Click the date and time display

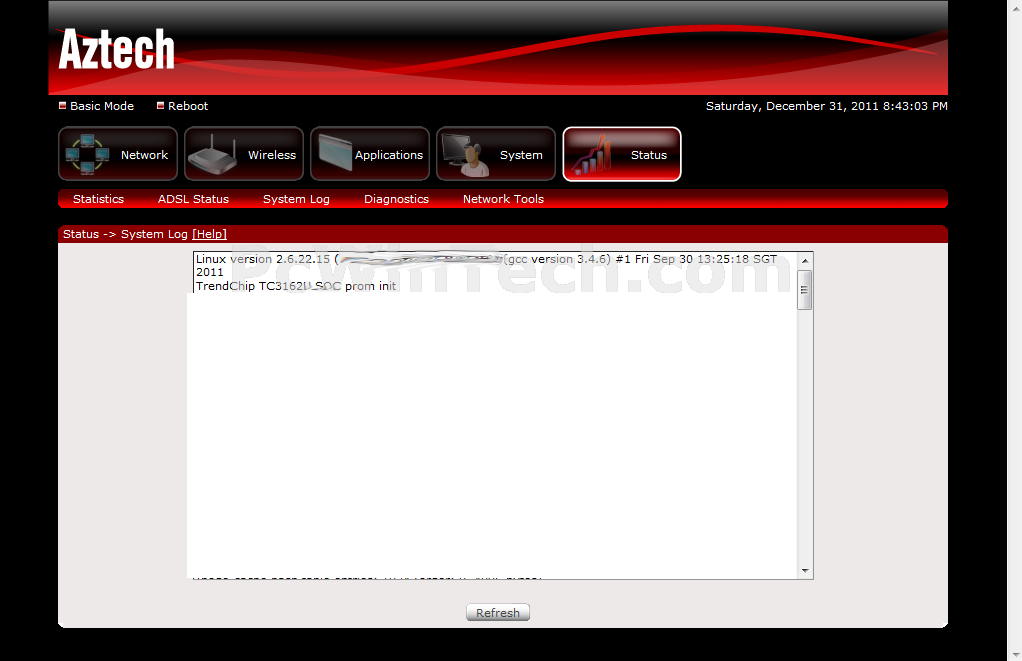pos(826,106)
